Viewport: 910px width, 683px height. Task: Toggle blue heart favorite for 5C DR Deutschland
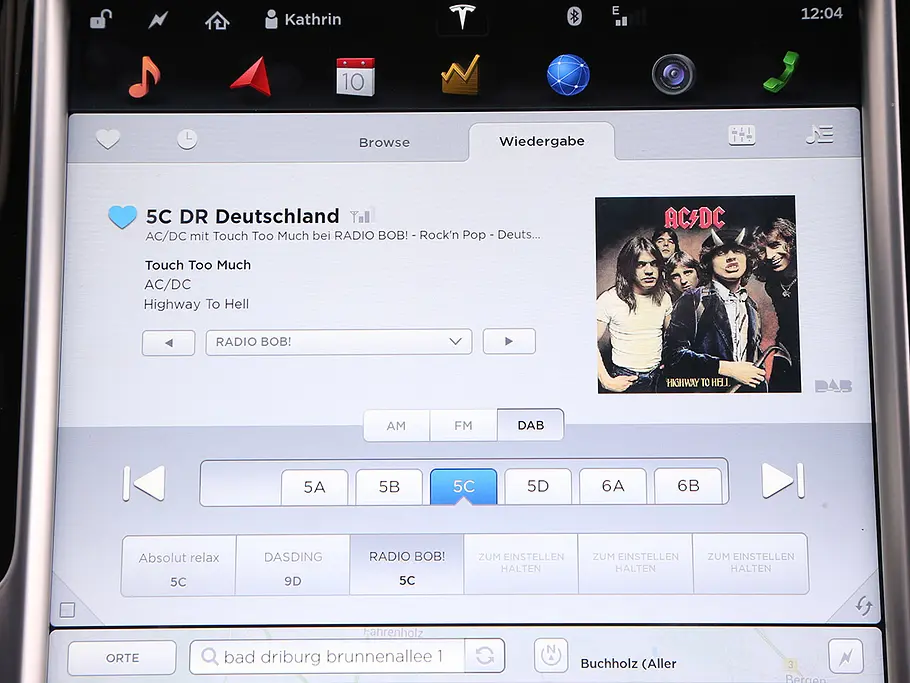[x=122, y=217]
